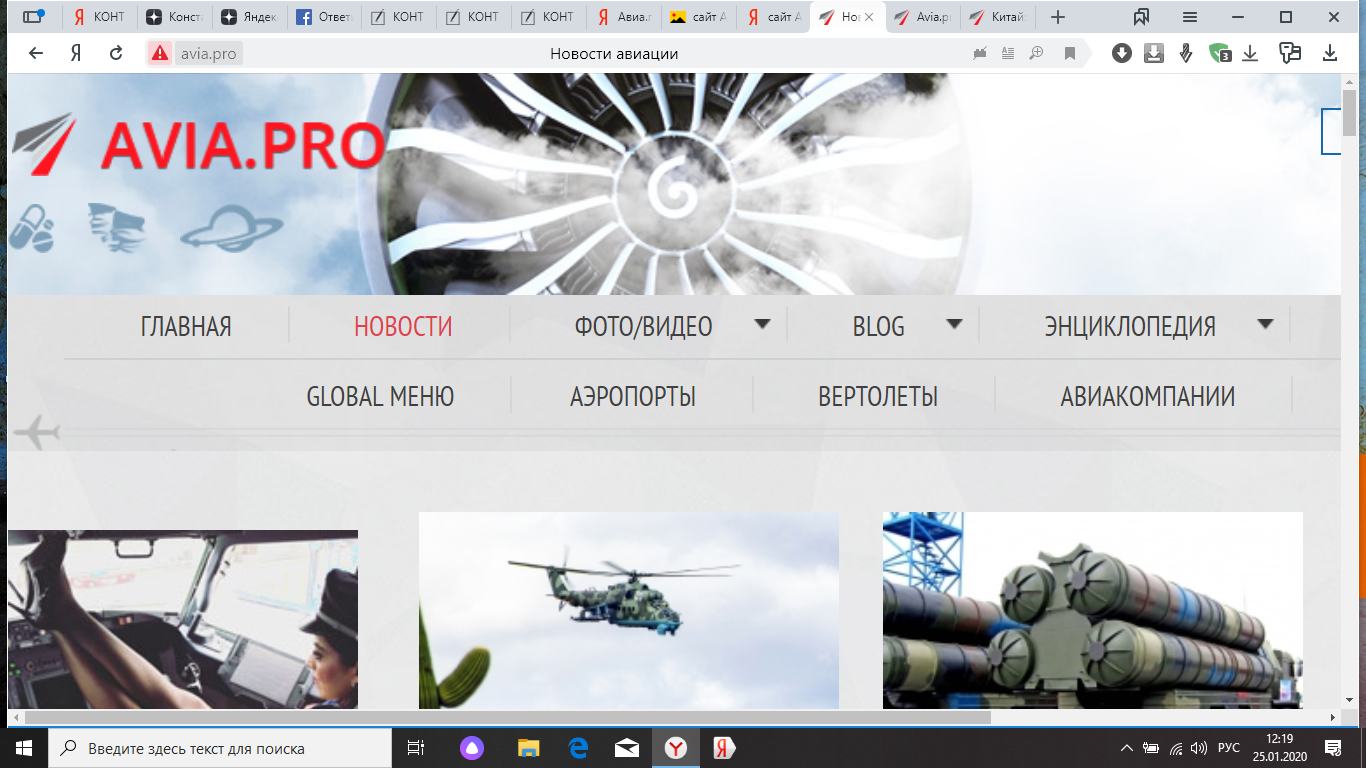This screenshot has width=1366, height=768.
Task: Open the password manager key icon
Action: [x=1290, y=54]
